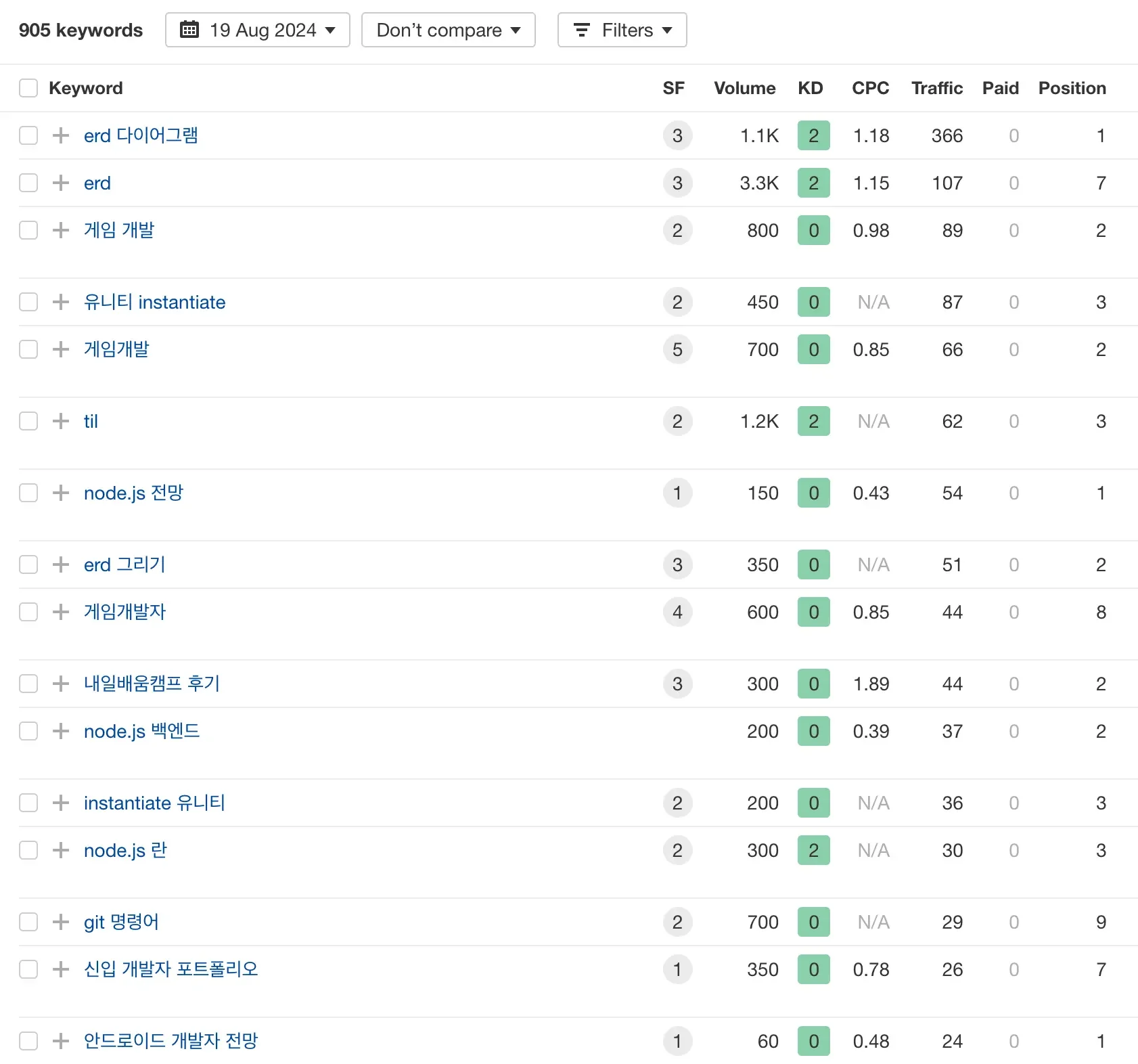Click the plus icon beside 'erd 다이어그램'
The image size is (1138, 1064).
click(x=61, y=135)
